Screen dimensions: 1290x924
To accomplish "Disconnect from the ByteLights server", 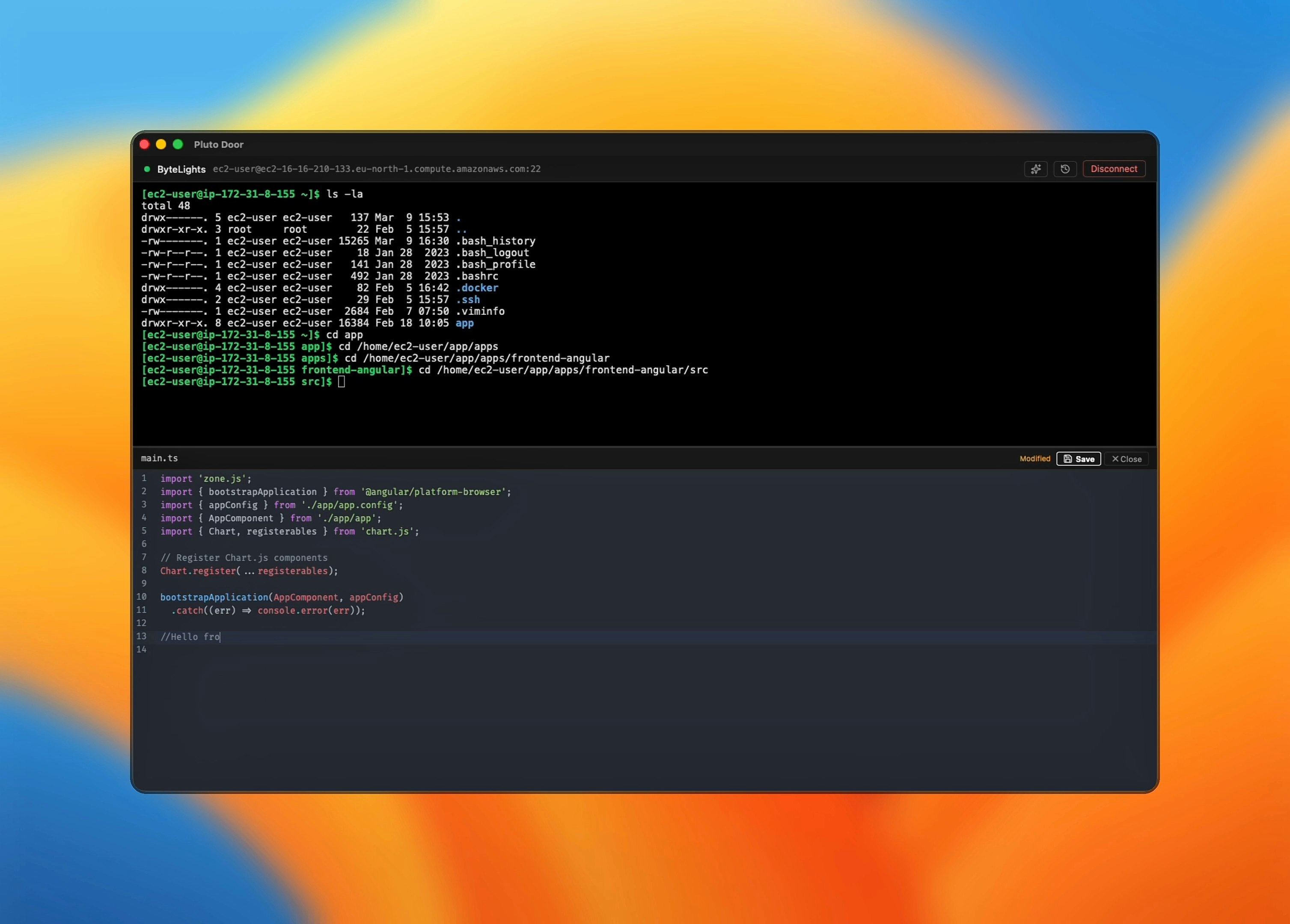I will (x=1113, y=169).
